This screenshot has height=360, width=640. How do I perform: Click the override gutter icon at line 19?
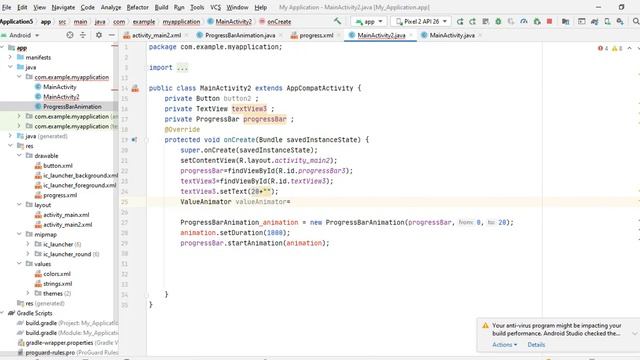click(x=134, y=140)
